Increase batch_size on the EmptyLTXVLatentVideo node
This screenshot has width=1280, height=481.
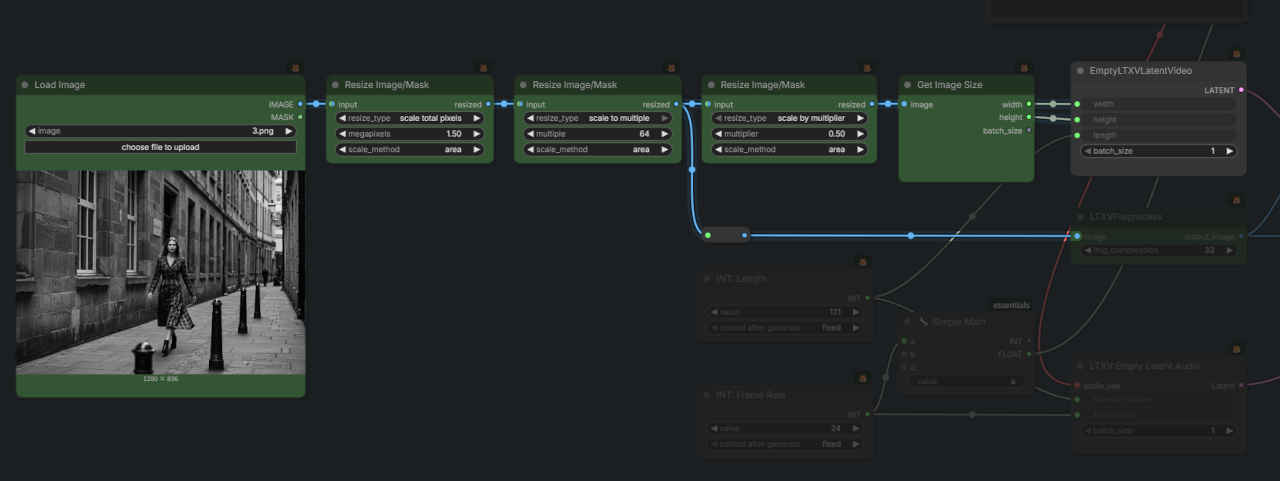1229,151
